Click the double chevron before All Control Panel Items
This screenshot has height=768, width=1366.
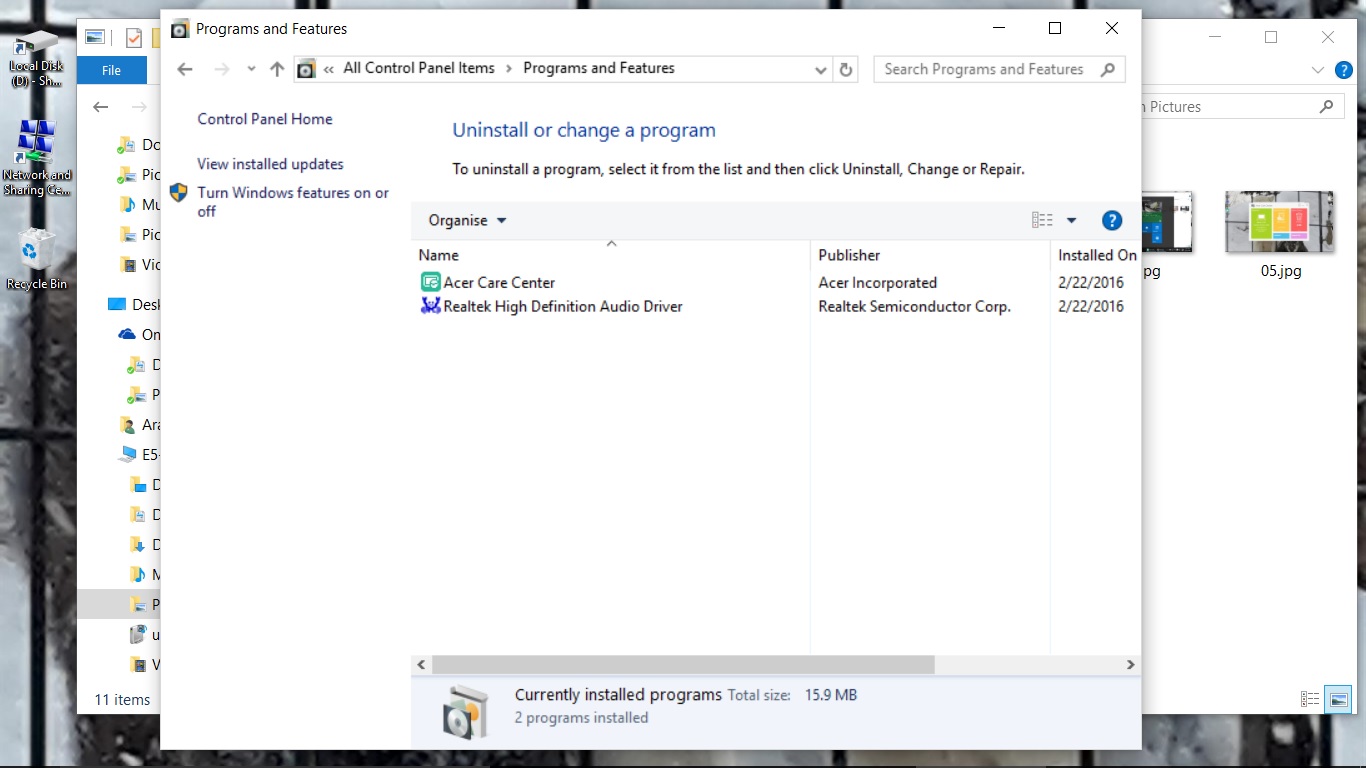[328, 69]
